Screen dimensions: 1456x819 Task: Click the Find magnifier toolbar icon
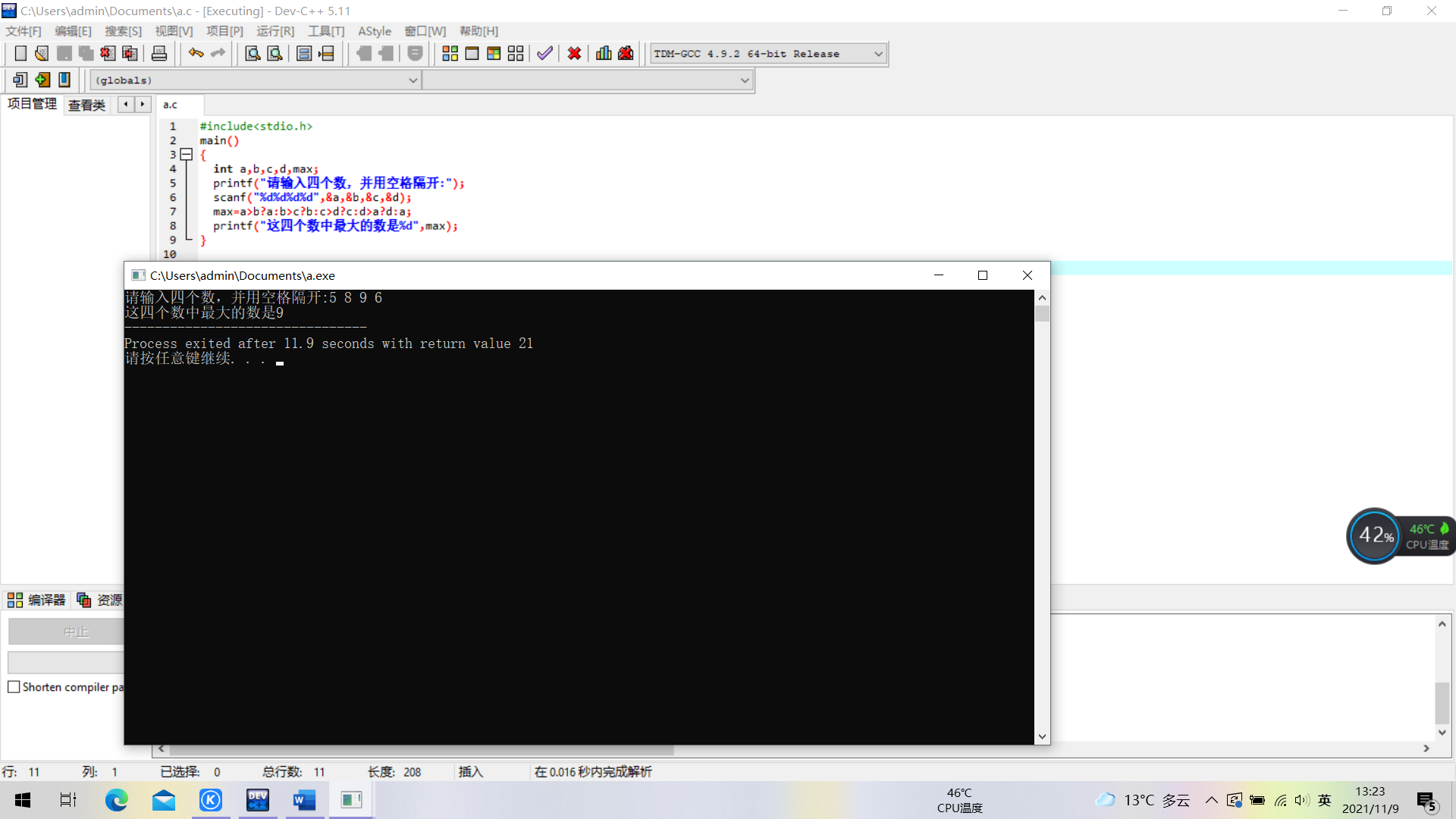click(x=253, y=53)
